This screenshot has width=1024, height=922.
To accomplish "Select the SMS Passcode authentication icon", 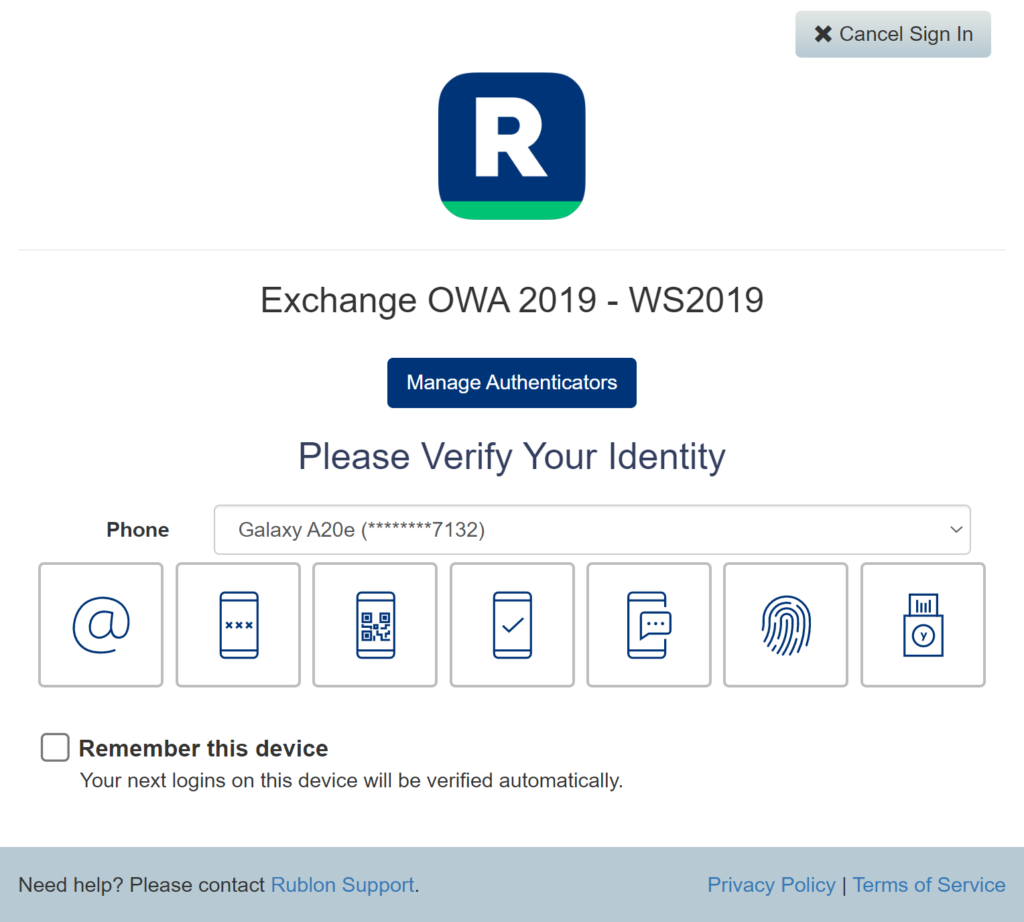I will point(648,624).
